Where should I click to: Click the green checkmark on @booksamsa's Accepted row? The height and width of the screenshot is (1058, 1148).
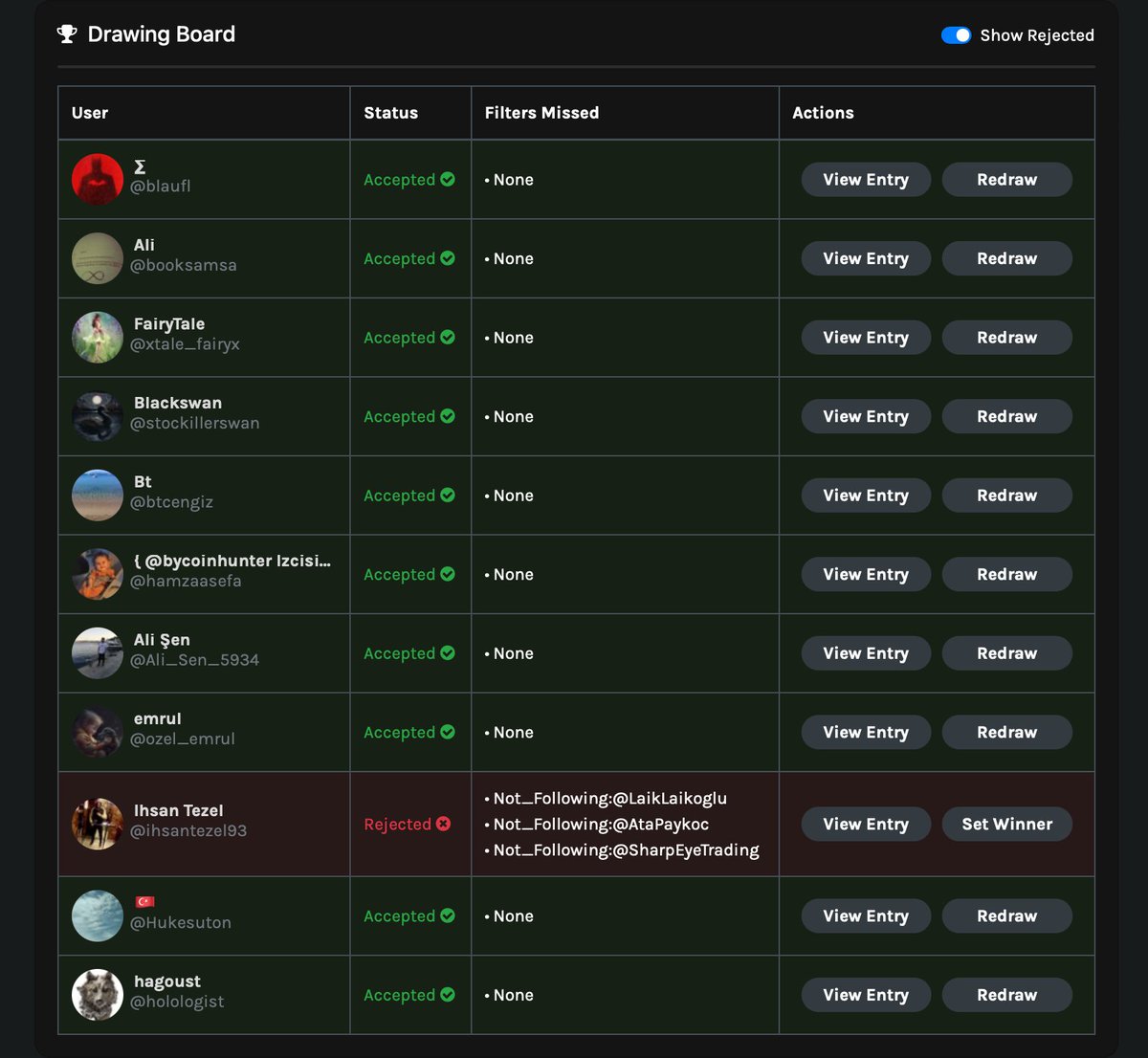click(x=447, y=258)
